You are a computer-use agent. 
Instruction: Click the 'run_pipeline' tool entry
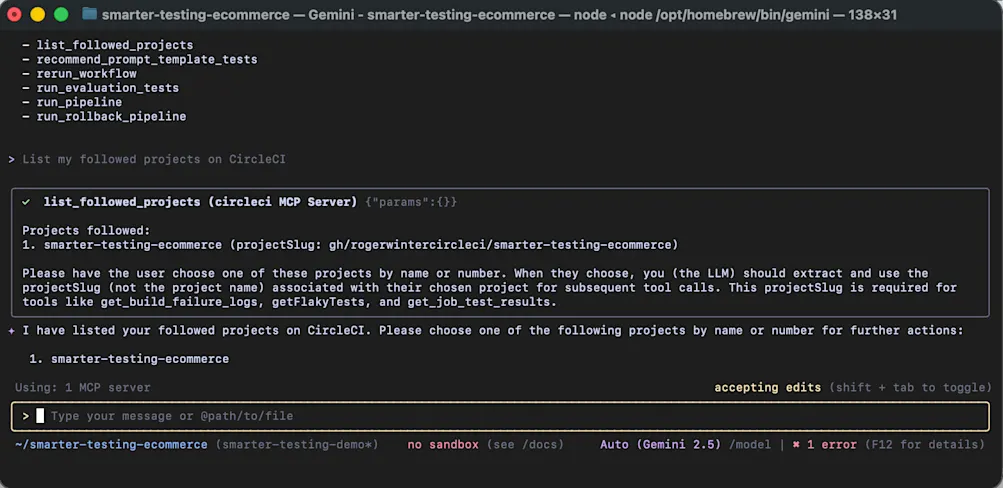(79, 102)
